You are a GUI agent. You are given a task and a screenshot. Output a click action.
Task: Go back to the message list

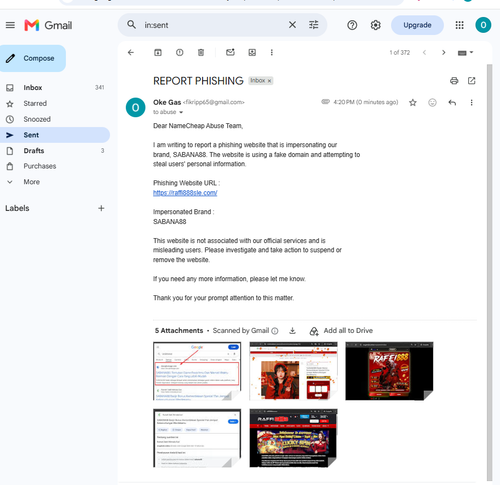click(131, 52)
